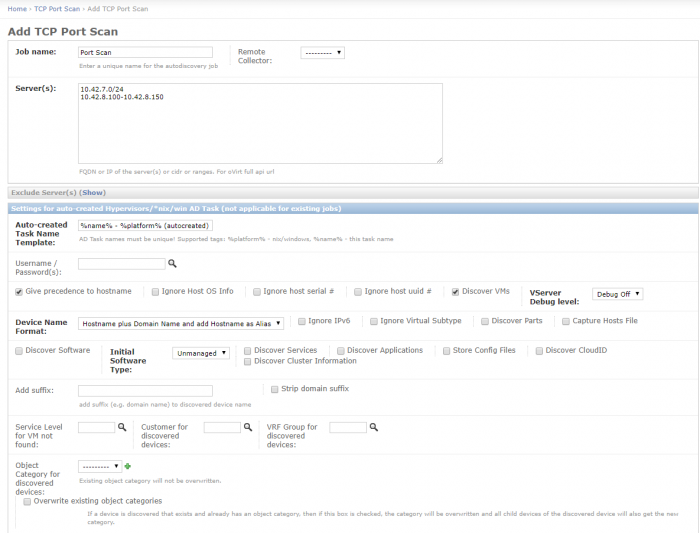Click the Service Level search magnifier icon
700x533 pixels.
coord(122,427)
